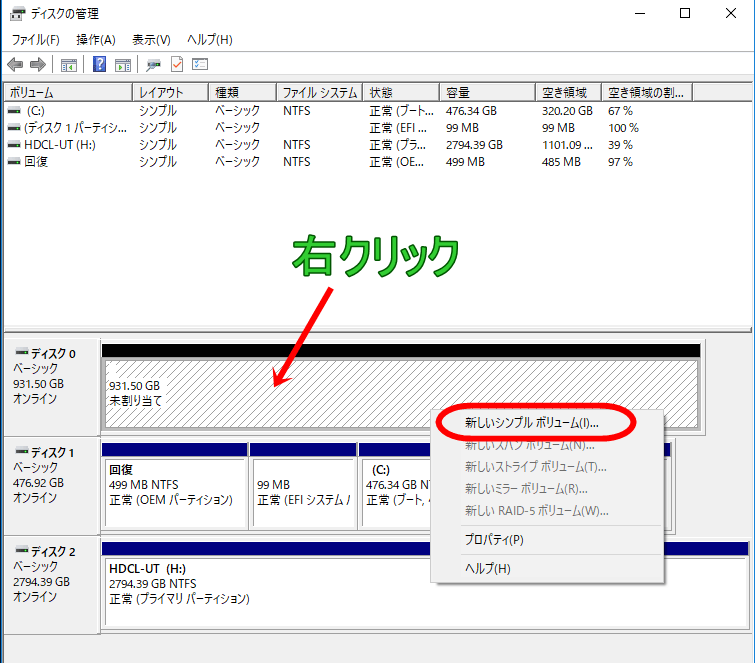This screenshot has height=663, width=755.
Task: Click the disk icon next to ディスク 2
Action: pyautogui.click(x=22, y=549)
